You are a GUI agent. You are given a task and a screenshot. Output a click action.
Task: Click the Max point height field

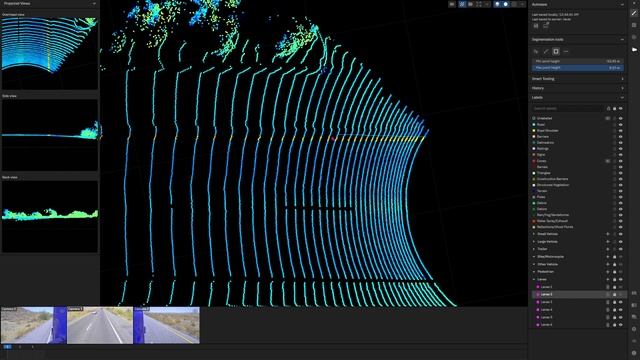(578, 68)
